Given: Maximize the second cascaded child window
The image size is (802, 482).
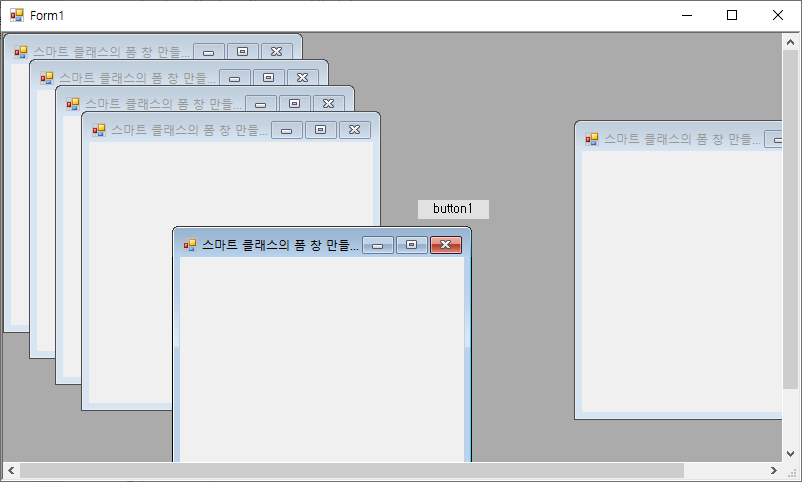Looking at the screenshot, I should pyautogui.click(x=269, y=78).
